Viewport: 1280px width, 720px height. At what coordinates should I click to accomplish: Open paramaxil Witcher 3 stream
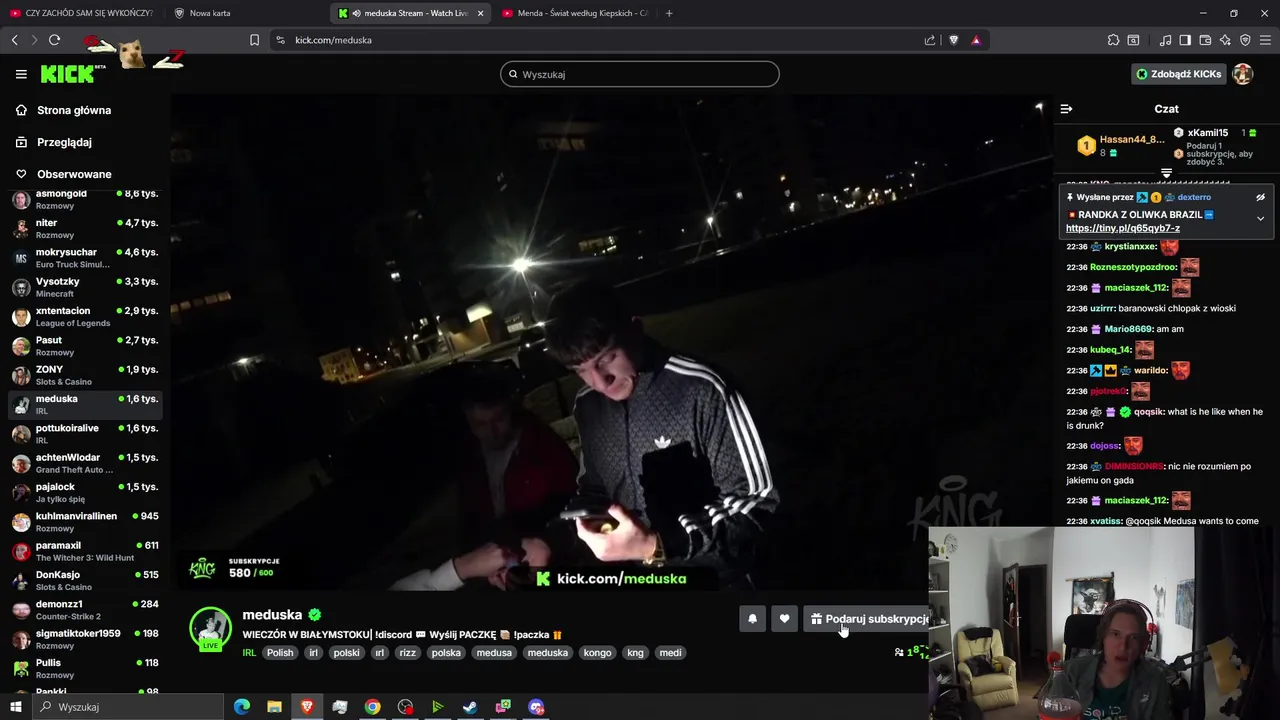tap(85, 551)
